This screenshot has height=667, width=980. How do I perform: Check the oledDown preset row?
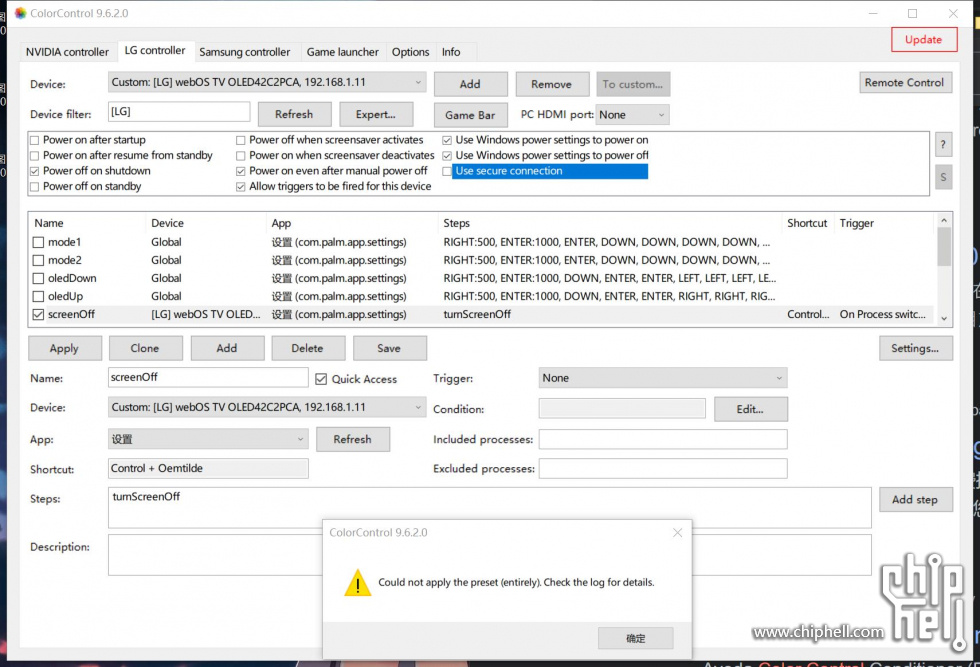coord(38,278)
